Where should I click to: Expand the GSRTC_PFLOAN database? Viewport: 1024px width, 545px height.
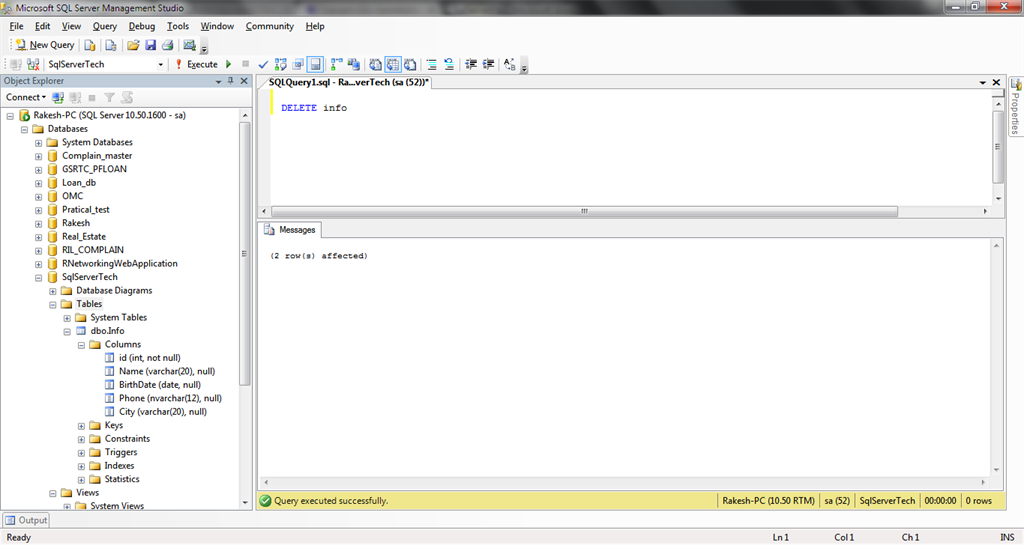[x=39, y=170]
